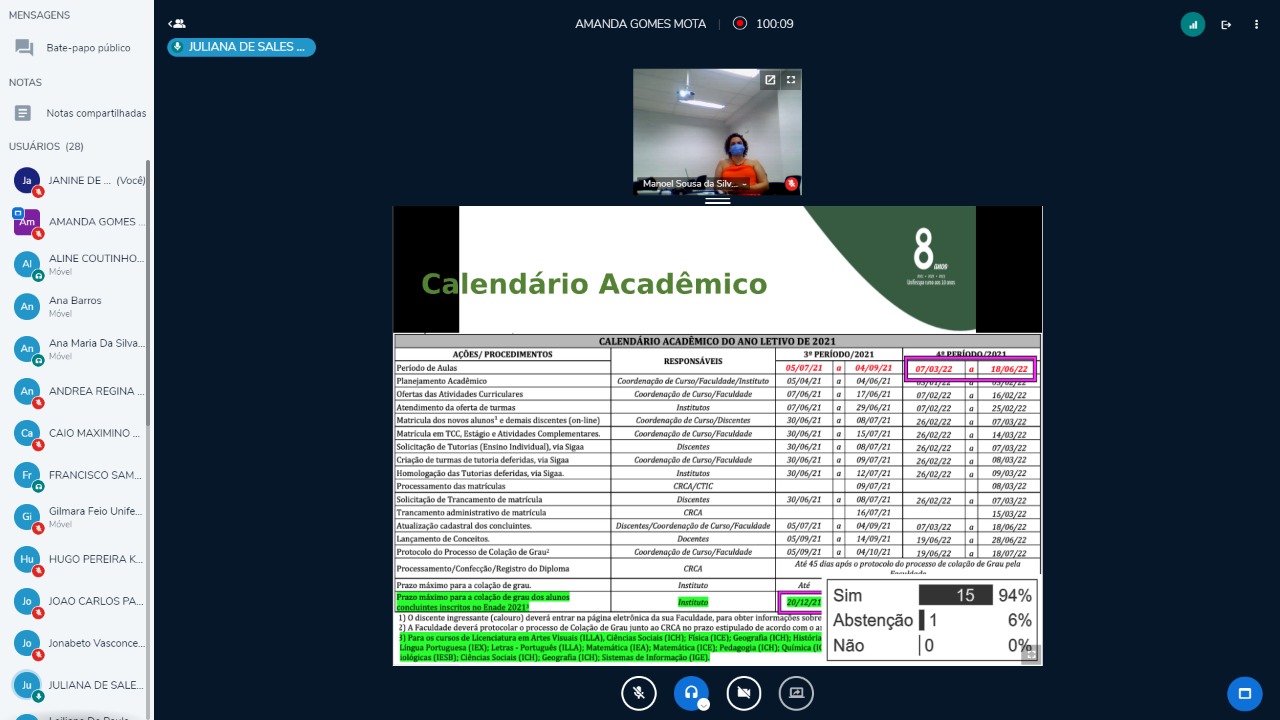Select user Ana Maria Da Silva
1280x720 pixels.
point(78,349)
